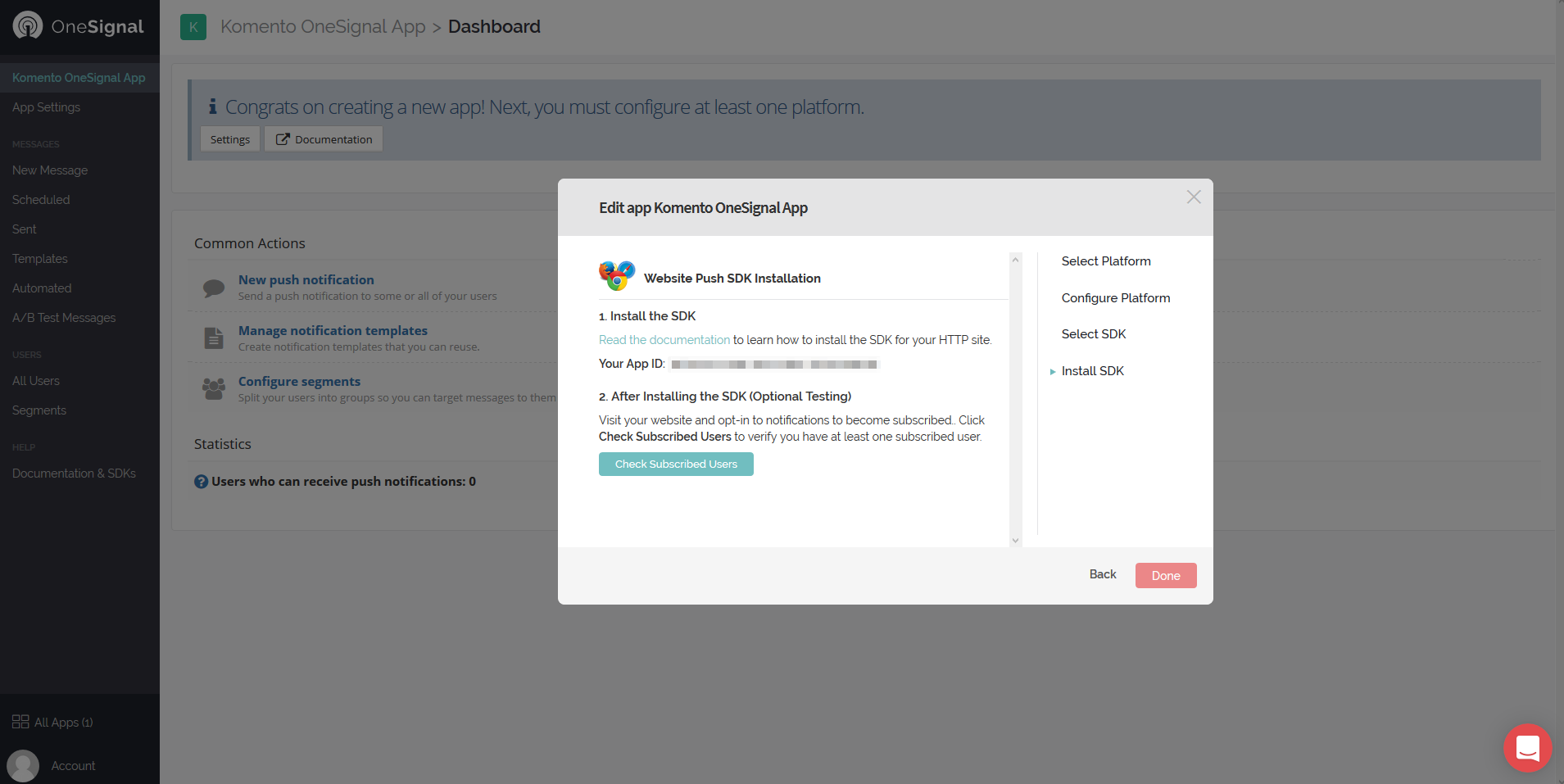This screenshot has height=784, width=1564.
Task: Click the OneSignal logo icon
Action: click(x=28, y=25)
